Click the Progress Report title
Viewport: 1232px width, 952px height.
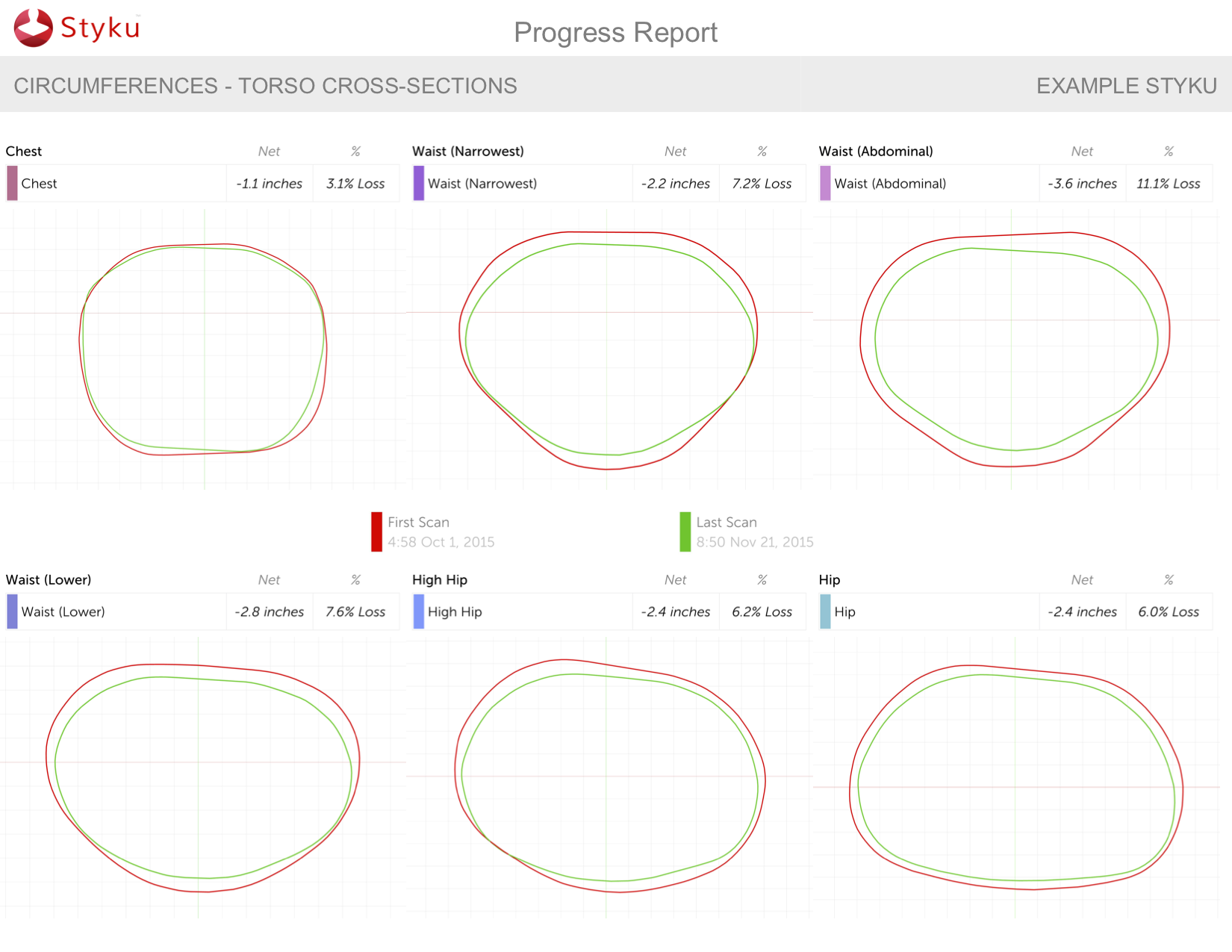pyautogui.click(x=615, y=33)
